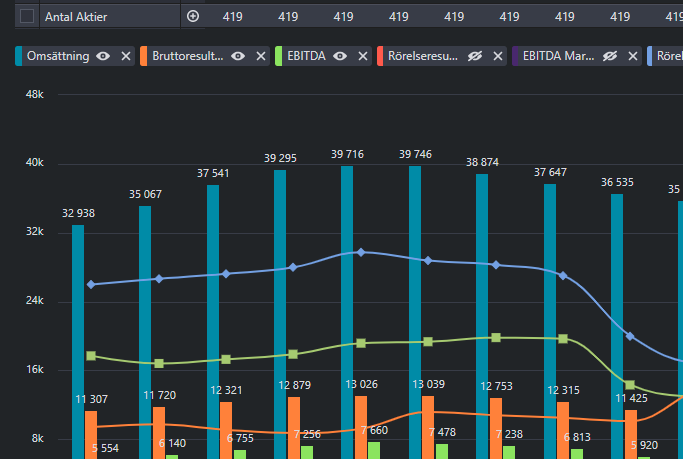Click the 48k axis label
This screenshot has width=683, height=459.
[x=34, y=94]
